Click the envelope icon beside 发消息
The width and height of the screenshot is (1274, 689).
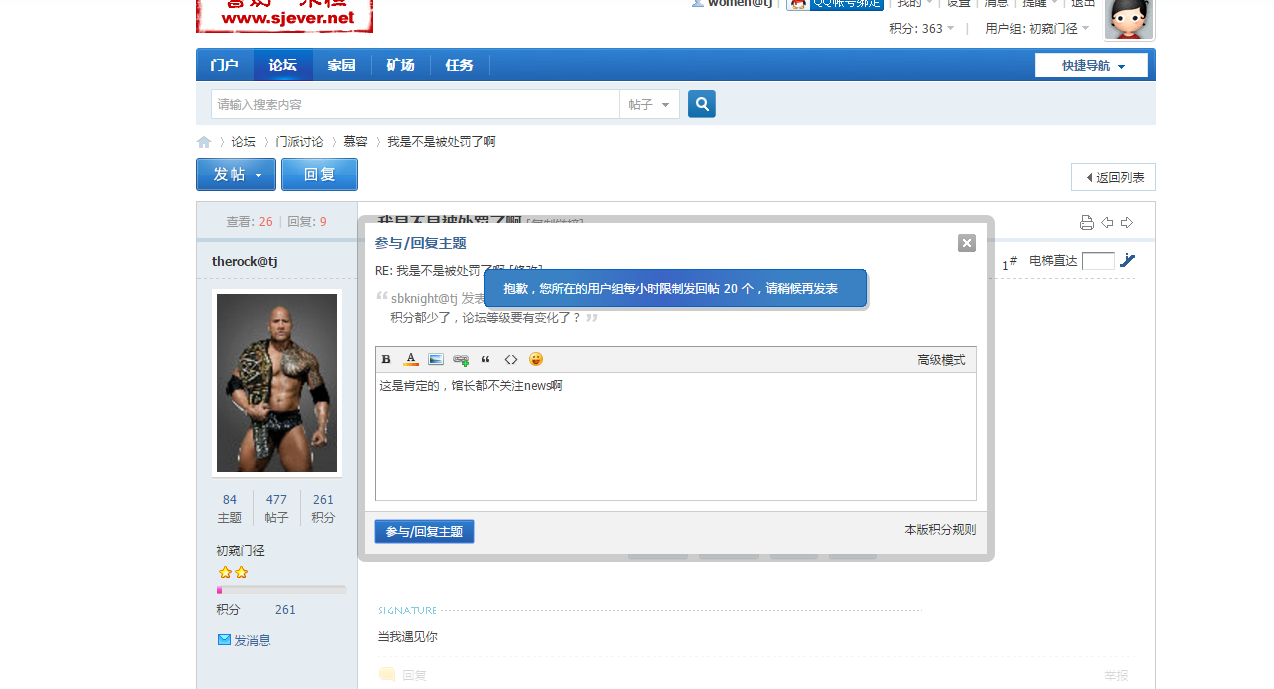pos(224,640)
